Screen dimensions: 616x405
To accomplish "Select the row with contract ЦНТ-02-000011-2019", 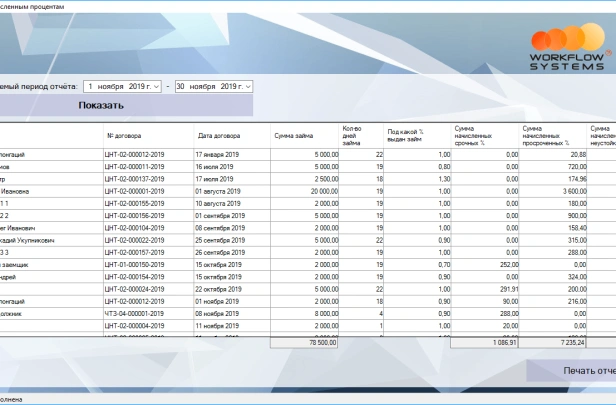I will (x=134, y=167).
